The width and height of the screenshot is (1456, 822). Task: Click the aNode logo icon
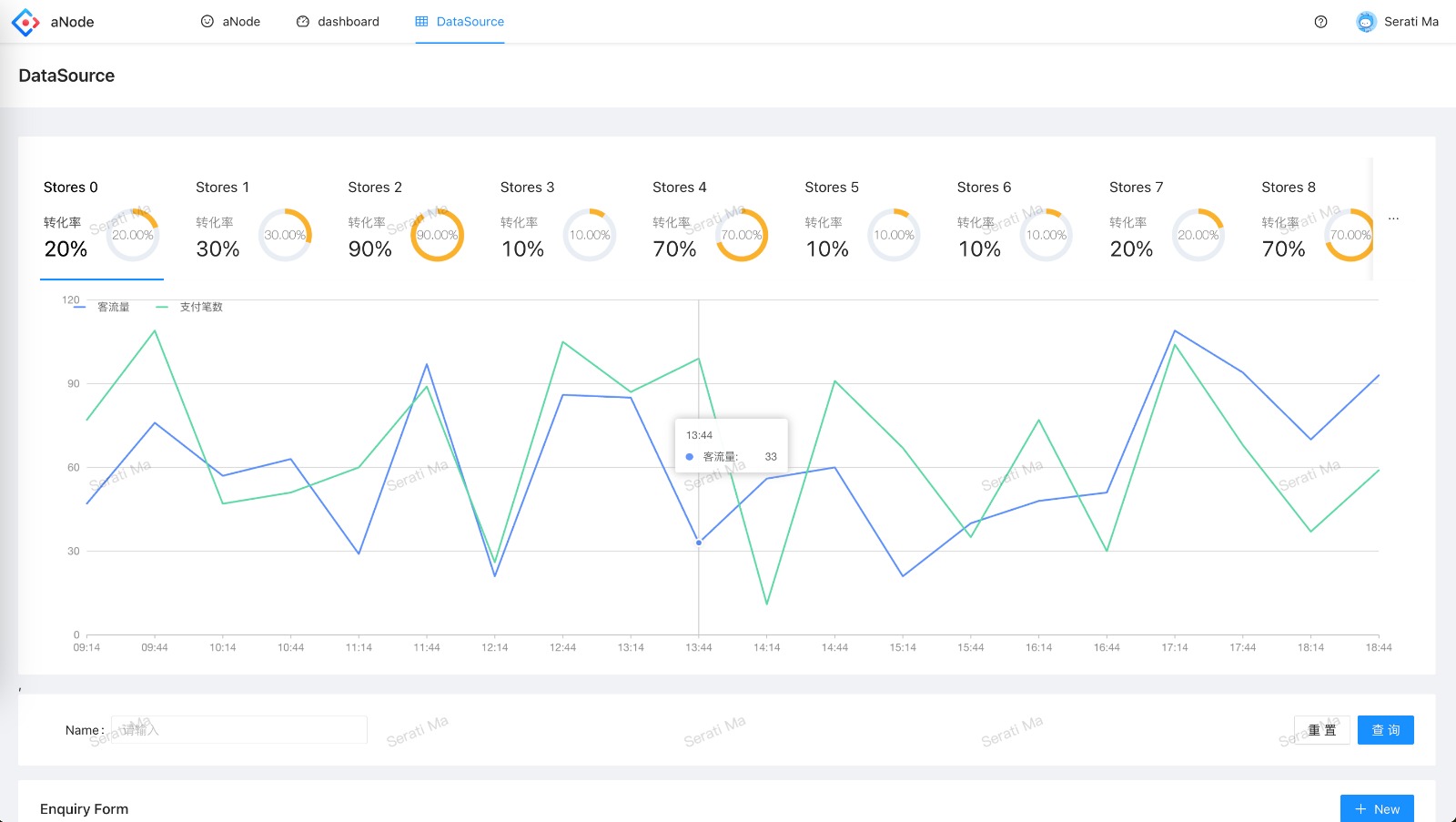25,22
